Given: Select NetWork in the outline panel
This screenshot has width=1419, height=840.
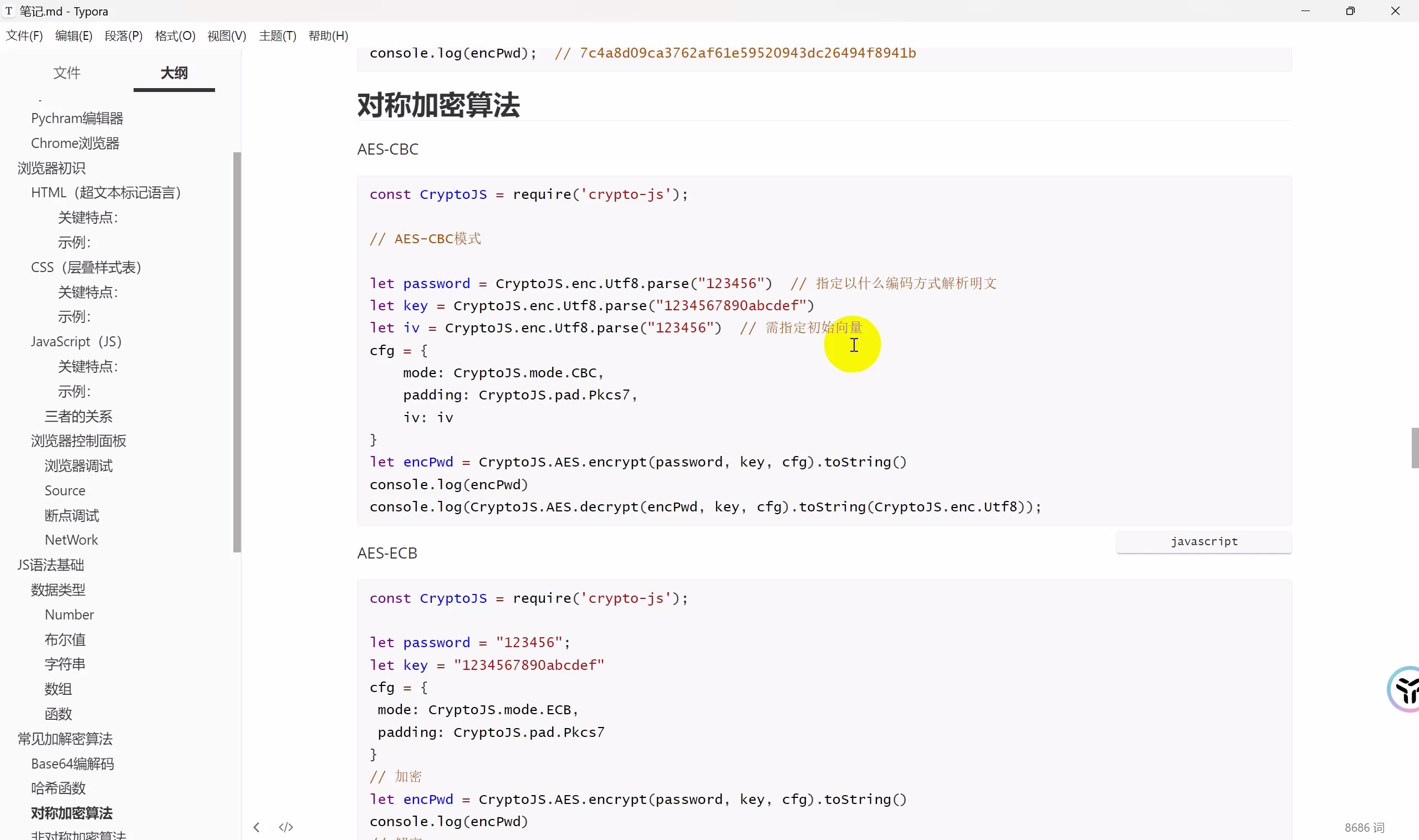Looking at the screenshot, I should point(71,540).
